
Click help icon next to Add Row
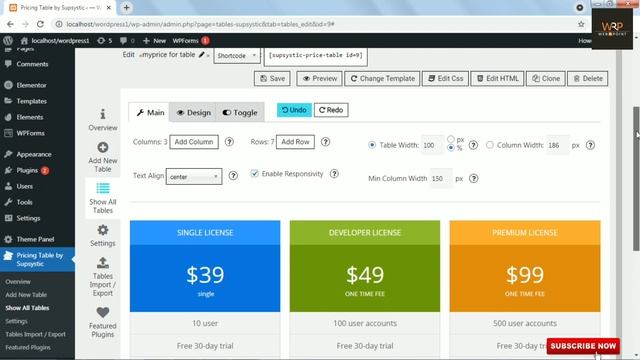coord(325,142)
